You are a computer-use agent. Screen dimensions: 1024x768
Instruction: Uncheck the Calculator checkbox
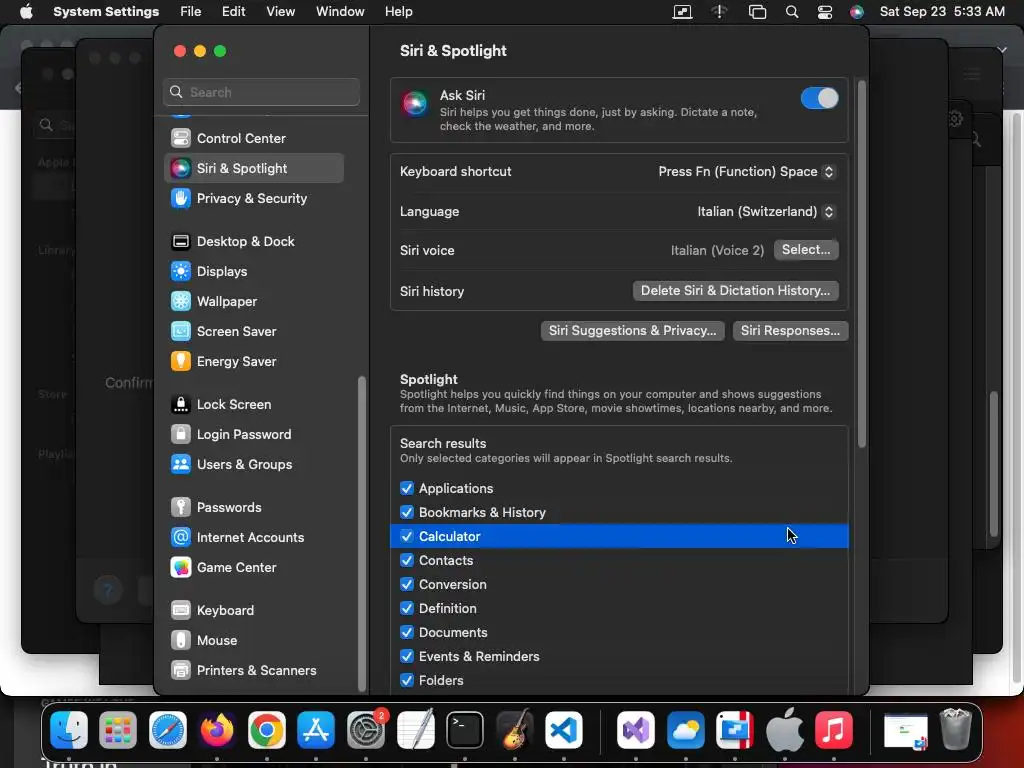(407, 536)
